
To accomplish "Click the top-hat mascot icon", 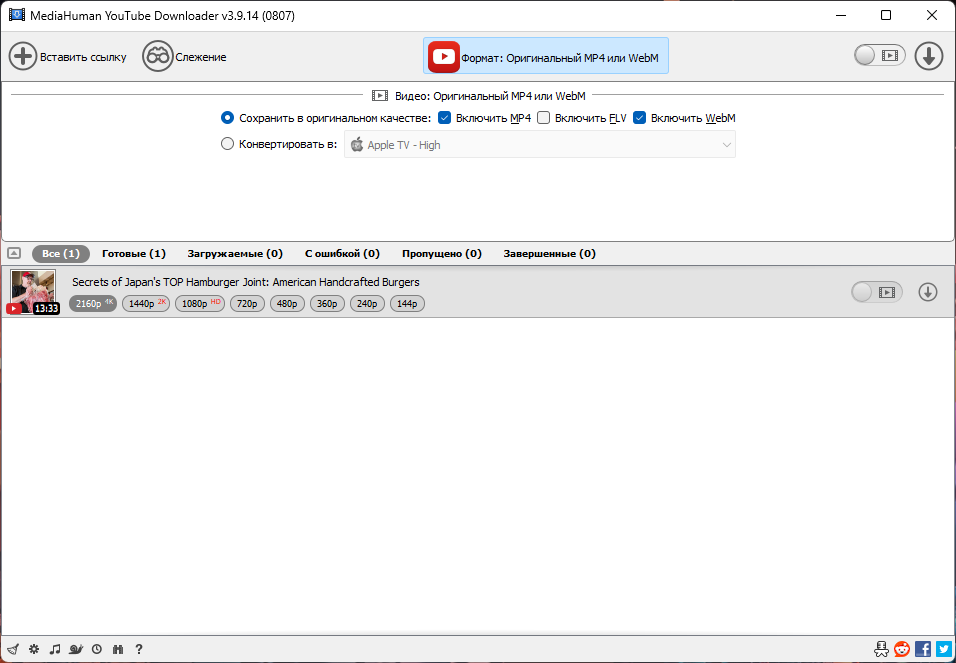I will point(881,648).
